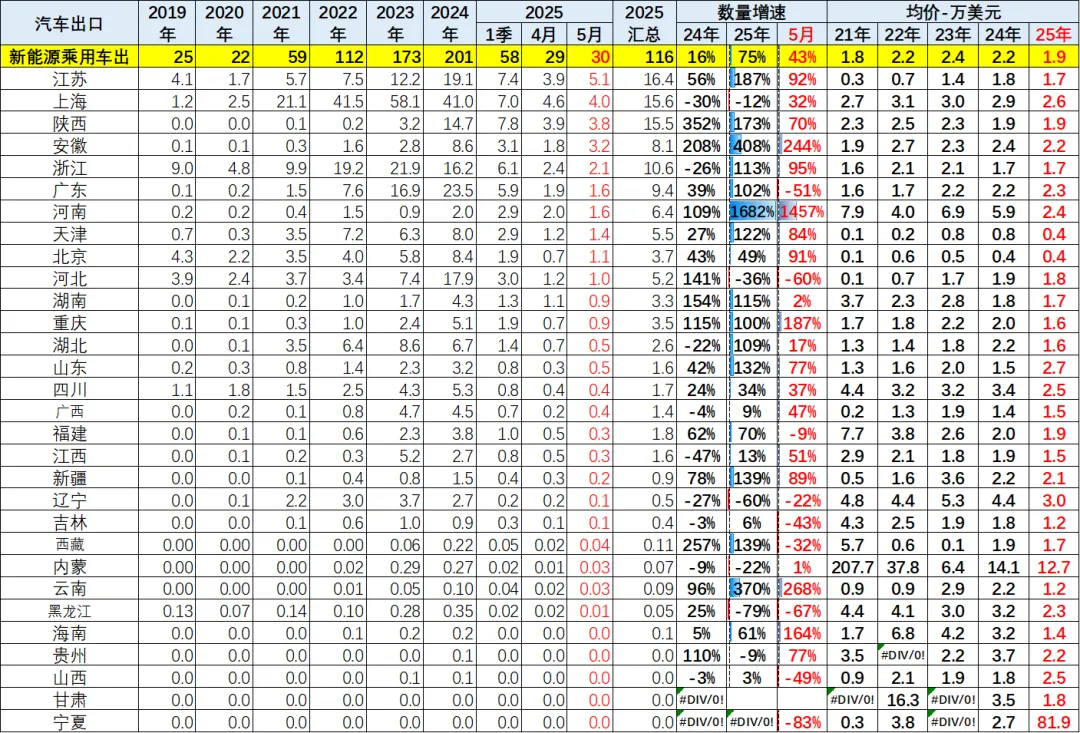Click the 19.2 cell in 浙江 row
1080x733 pixels.
[337, 168]
